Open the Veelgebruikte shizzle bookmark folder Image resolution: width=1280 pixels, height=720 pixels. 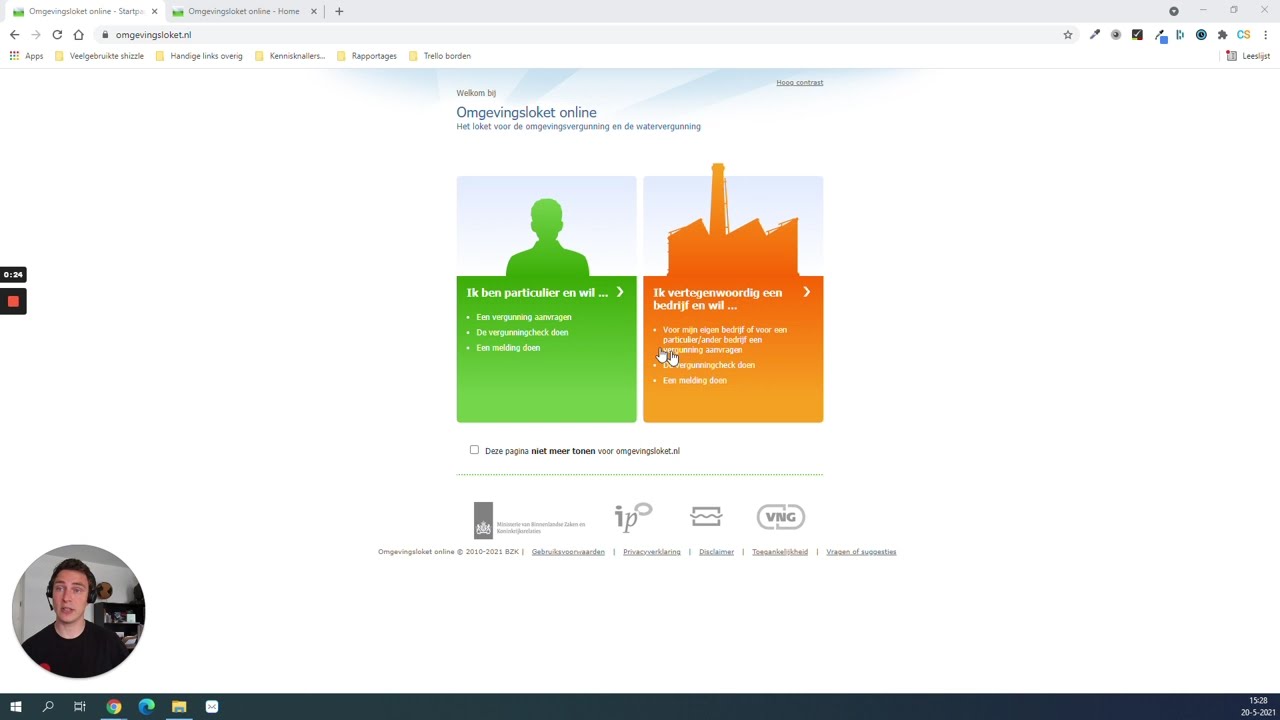(x=99, y=56)
